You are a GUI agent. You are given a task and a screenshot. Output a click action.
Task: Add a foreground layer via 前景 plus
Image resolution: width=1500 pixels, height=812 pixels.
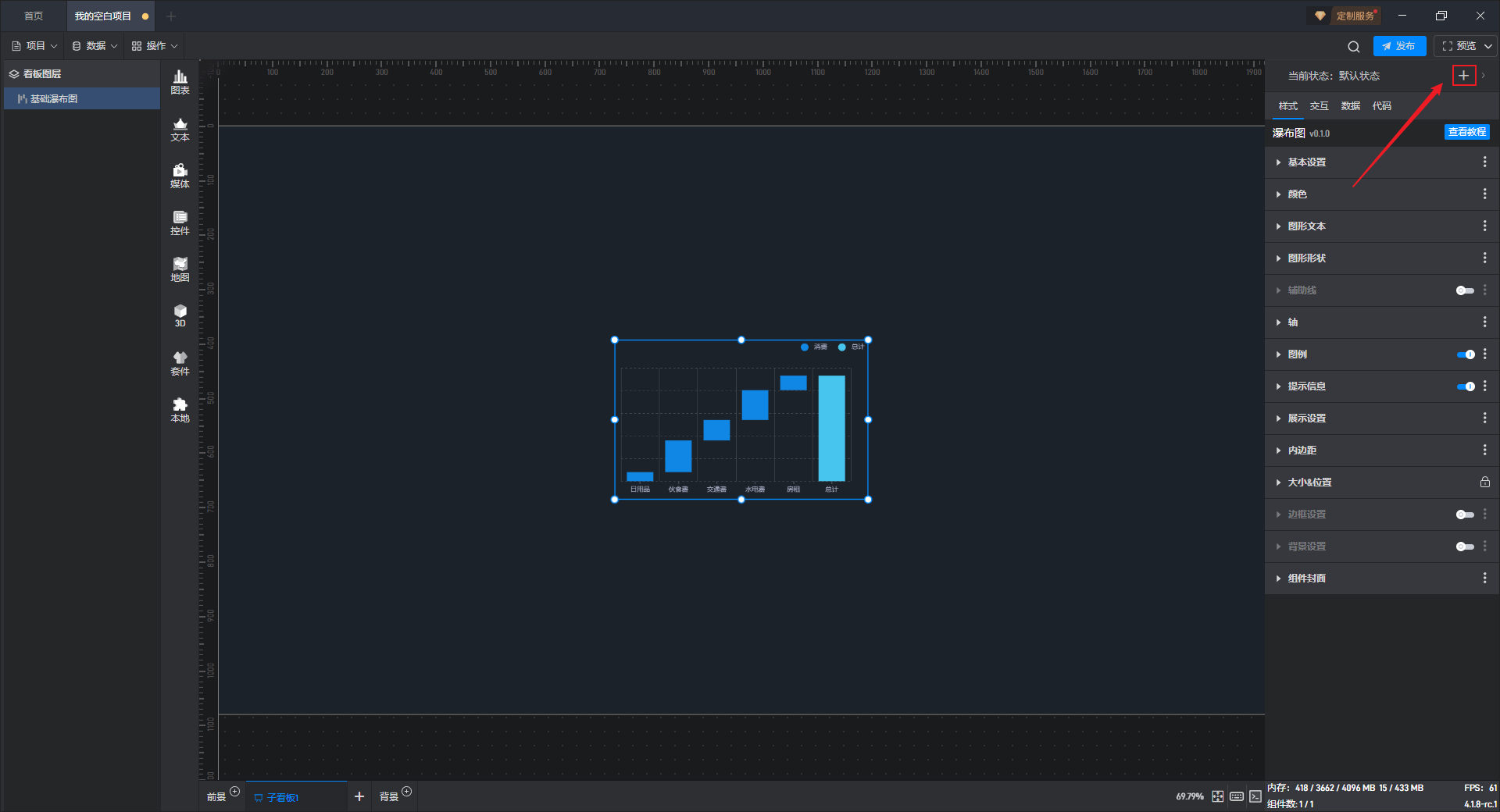pyautogui.click(x=234, y=792)
